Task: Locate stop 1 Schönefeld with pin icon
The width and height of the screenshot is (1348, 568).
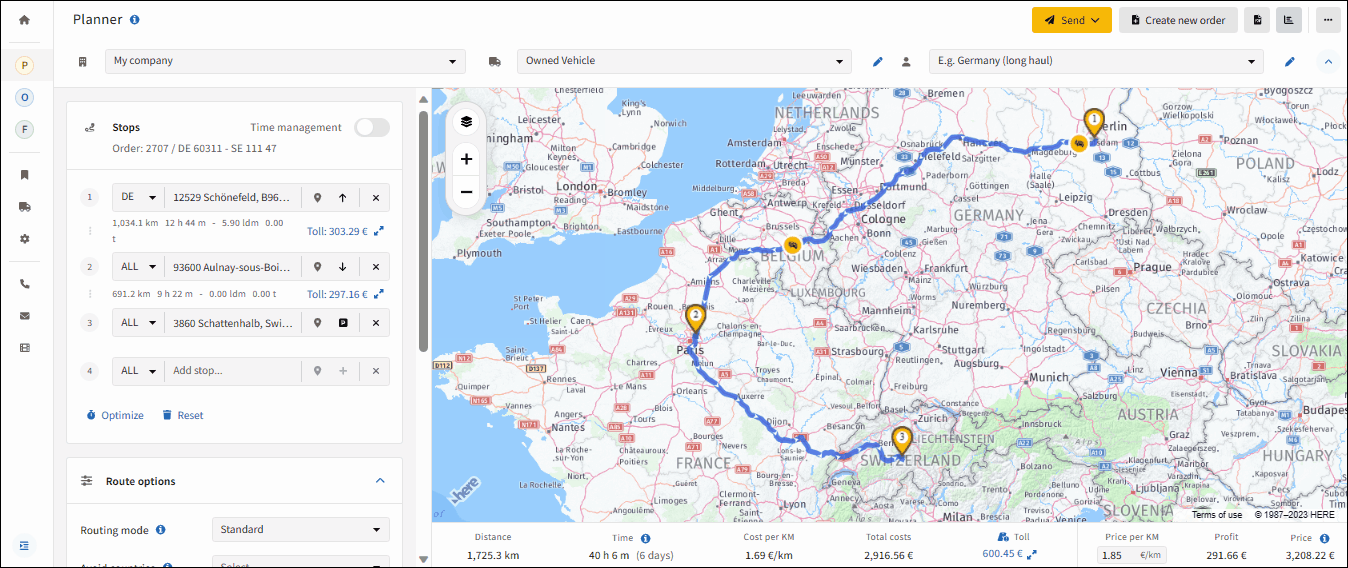Action: point(318,198)
